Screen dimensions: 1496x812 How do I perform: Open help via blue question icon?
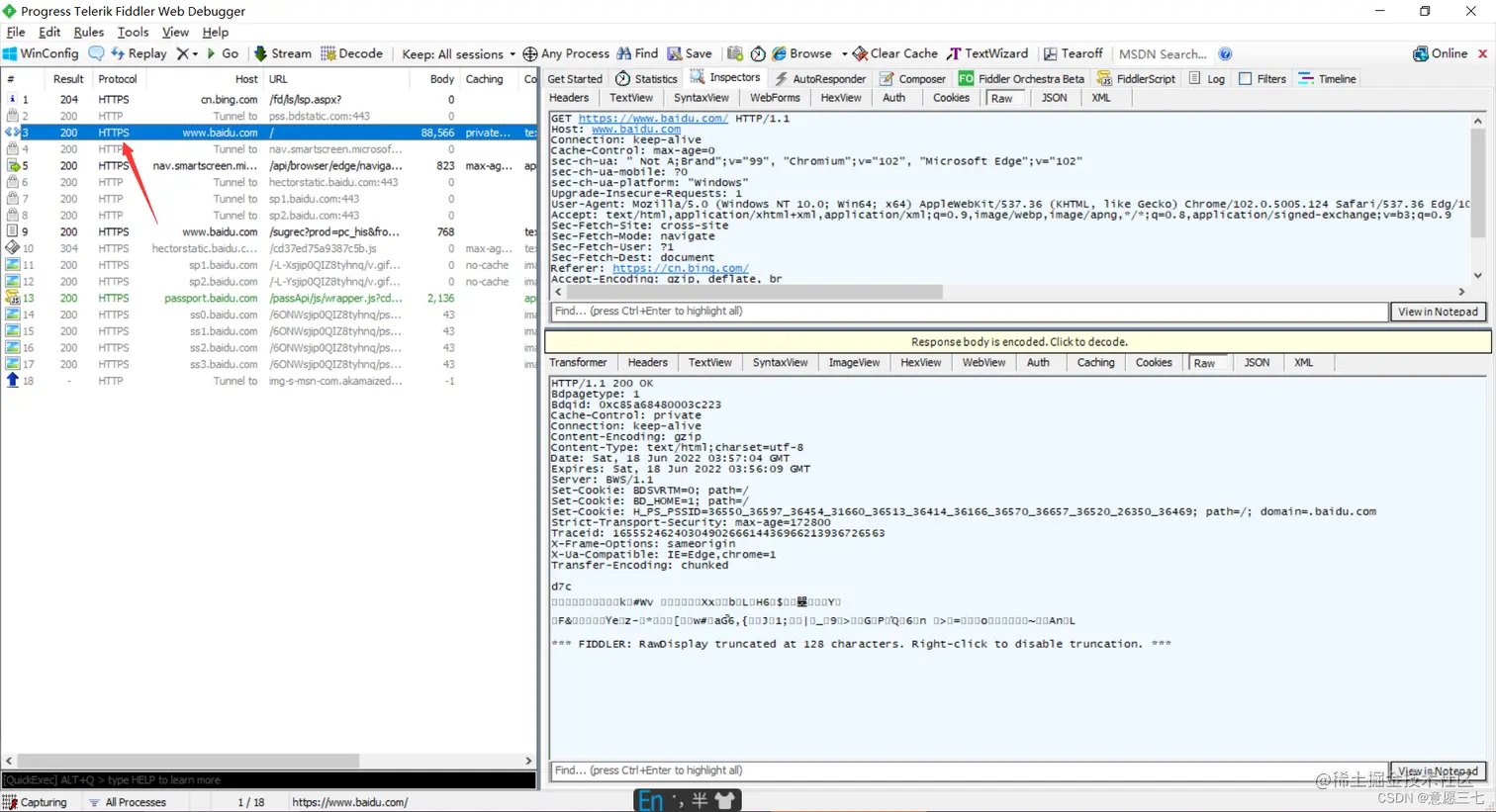1225,54
